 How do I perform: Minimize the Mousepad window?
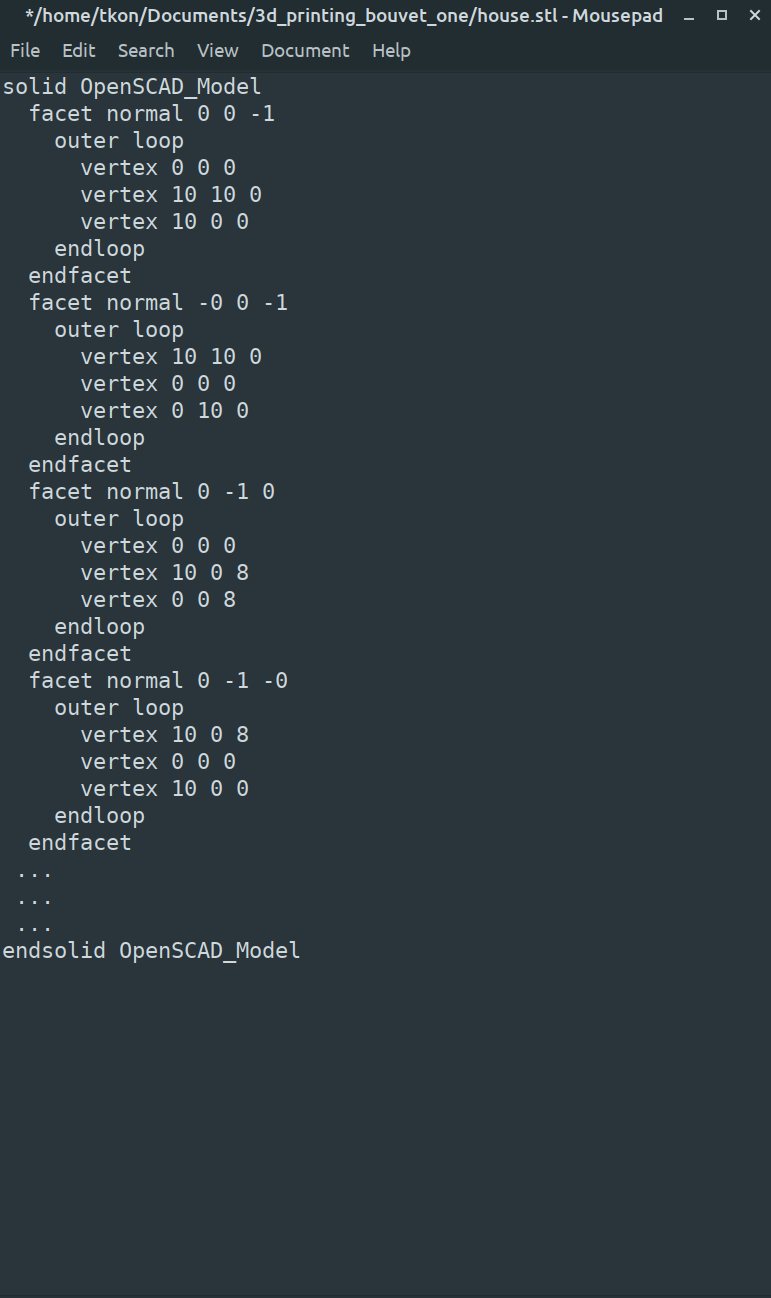[x=688, y=16]
